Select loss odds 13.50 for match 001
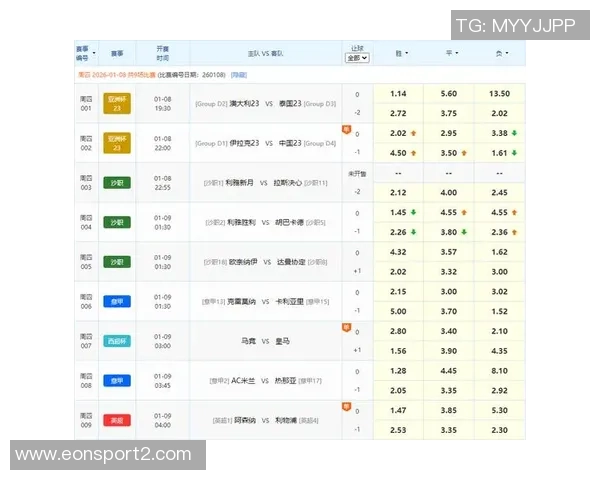 coord(499,94)
